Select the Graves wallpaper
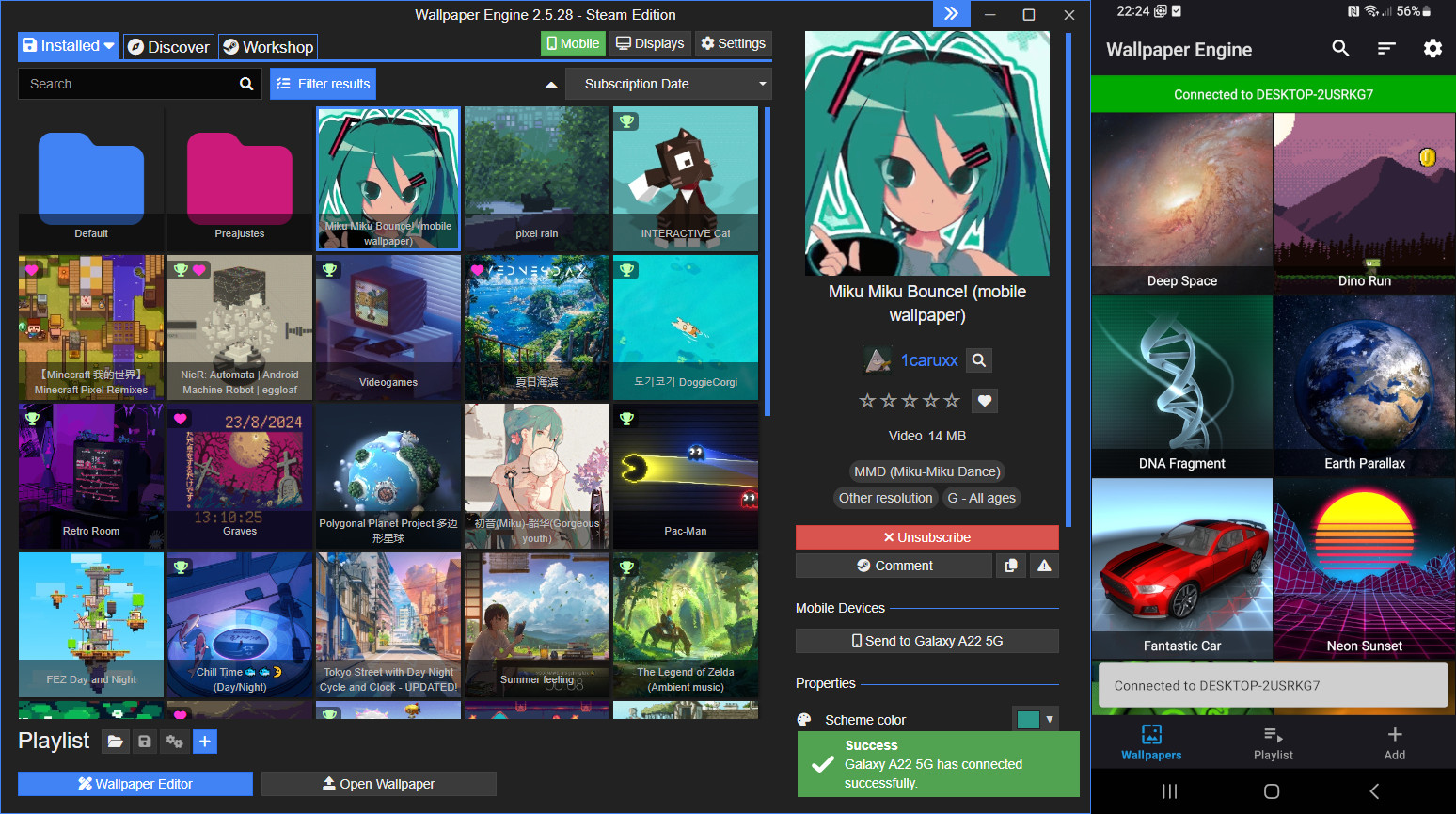Screen dimensions: 1456x814 pos(240,476)
